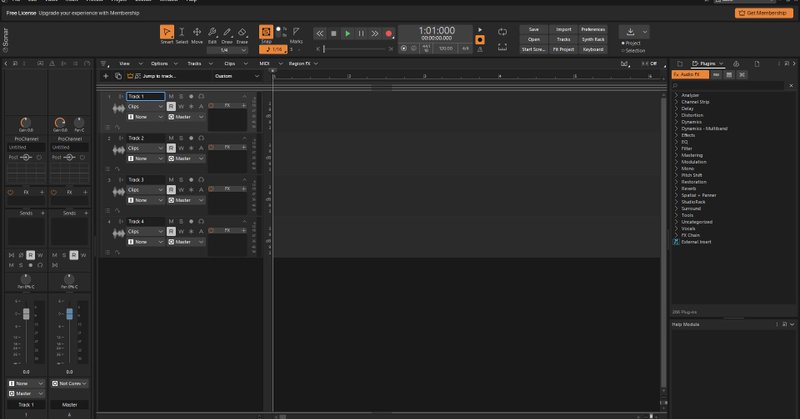Expand the Dynamics plugin category
The width and height of the screenshot is (800, 419).
[677, 122]
